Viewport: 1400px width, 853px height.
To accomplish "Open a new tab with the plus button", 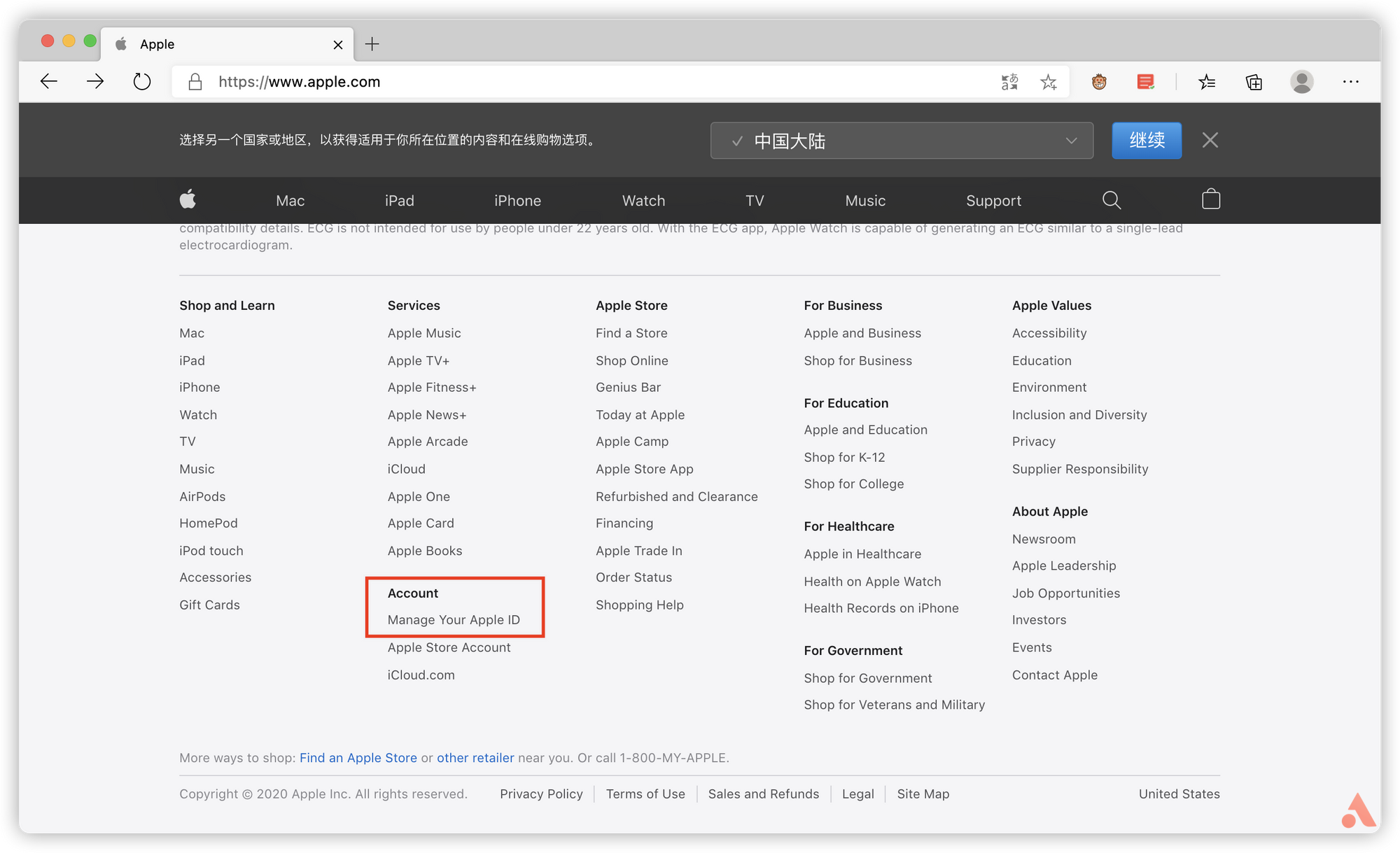I will [x=372, y=43].
